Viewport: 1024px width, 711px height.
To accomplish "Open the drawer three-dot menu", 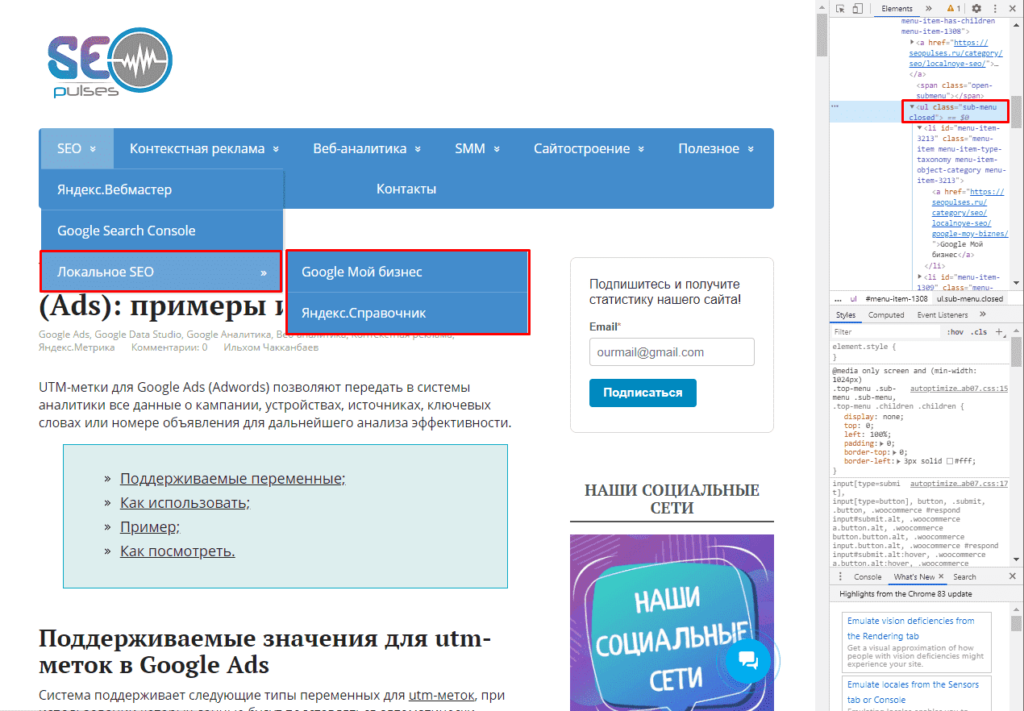I will 840,577.
